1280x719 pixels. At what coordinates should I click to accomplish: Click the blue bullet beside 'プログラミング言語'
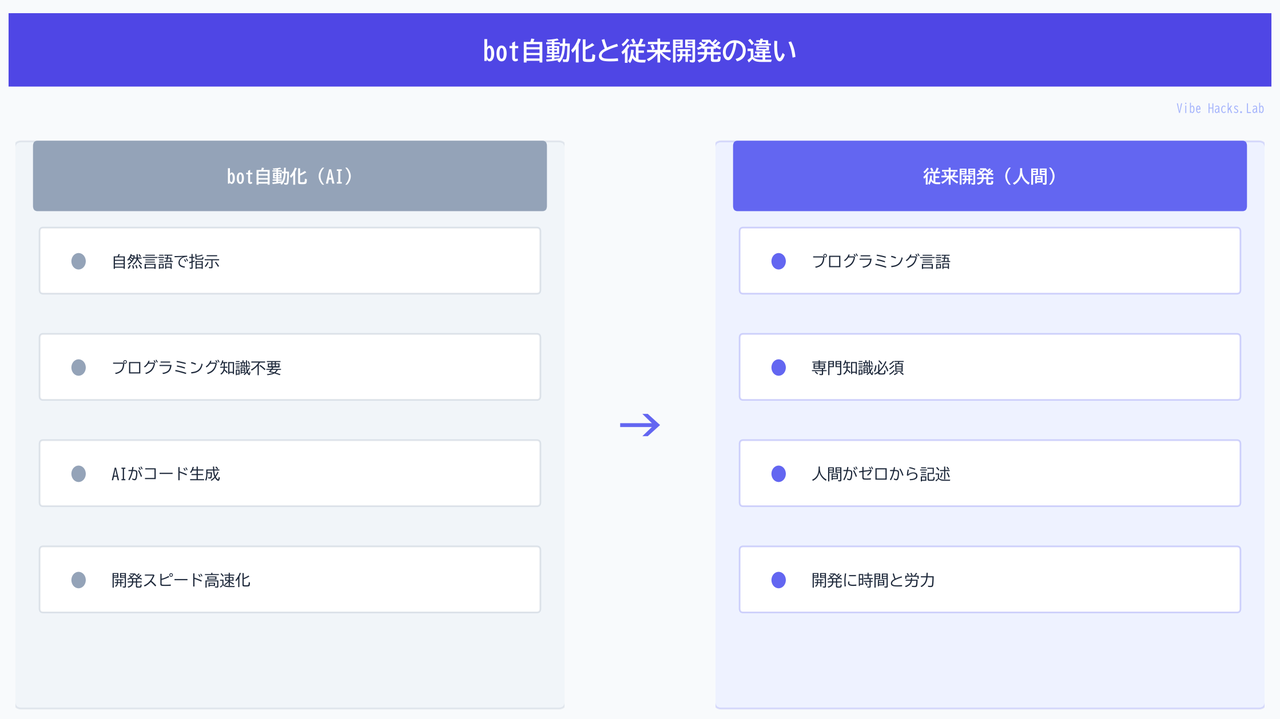[x=779, y=261]
